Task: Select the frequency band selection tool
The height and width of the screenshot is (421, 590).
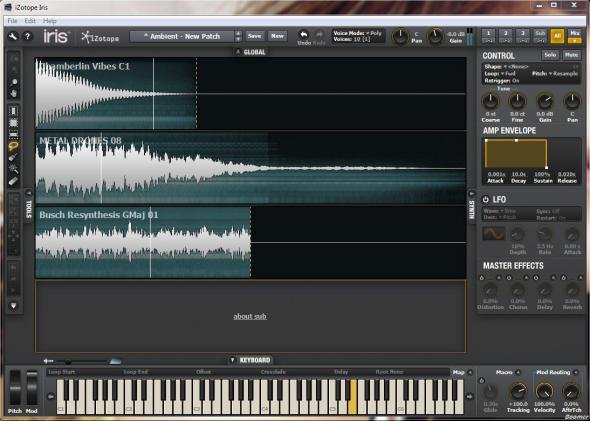Action: (x=14, y=134)
